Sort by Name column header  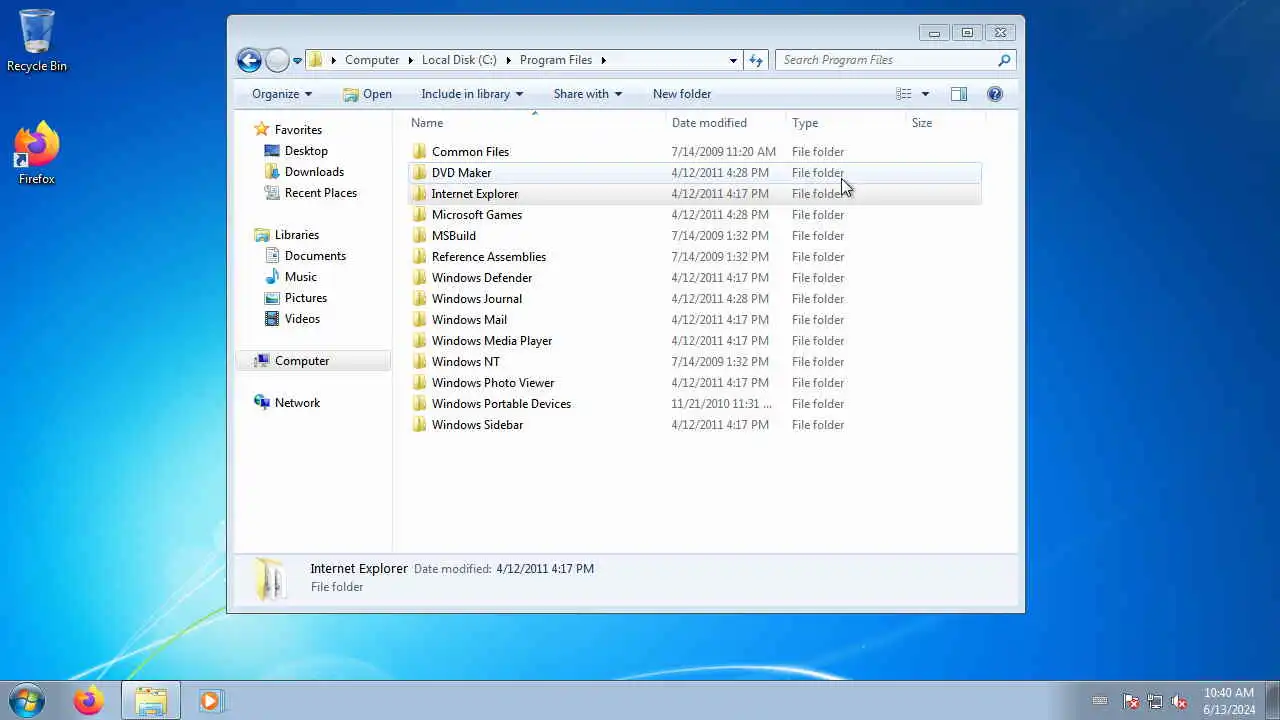coord(427,123)
